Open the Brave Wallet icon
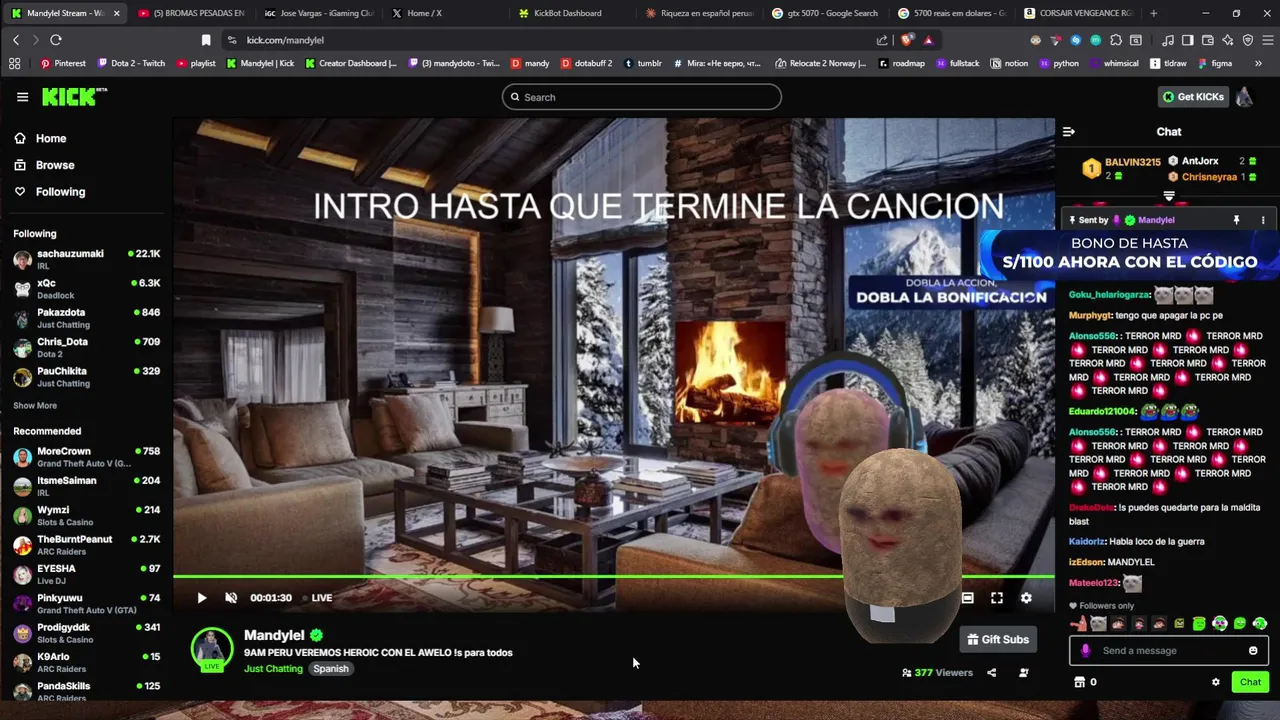This screenshot has width=1280, height=720. tap(1208, 40)
